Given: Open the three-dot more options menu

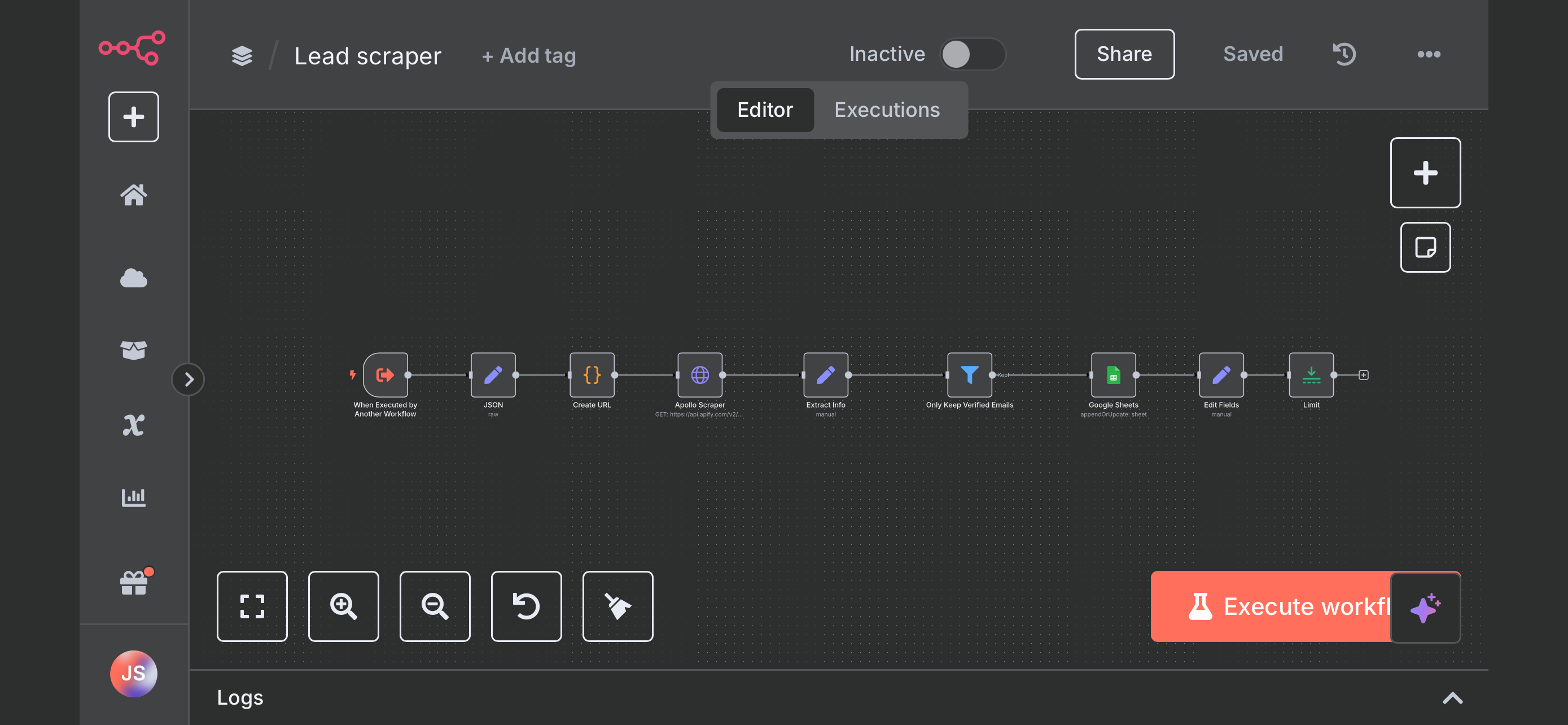Looking at the screenshot, I should 1429,54.
